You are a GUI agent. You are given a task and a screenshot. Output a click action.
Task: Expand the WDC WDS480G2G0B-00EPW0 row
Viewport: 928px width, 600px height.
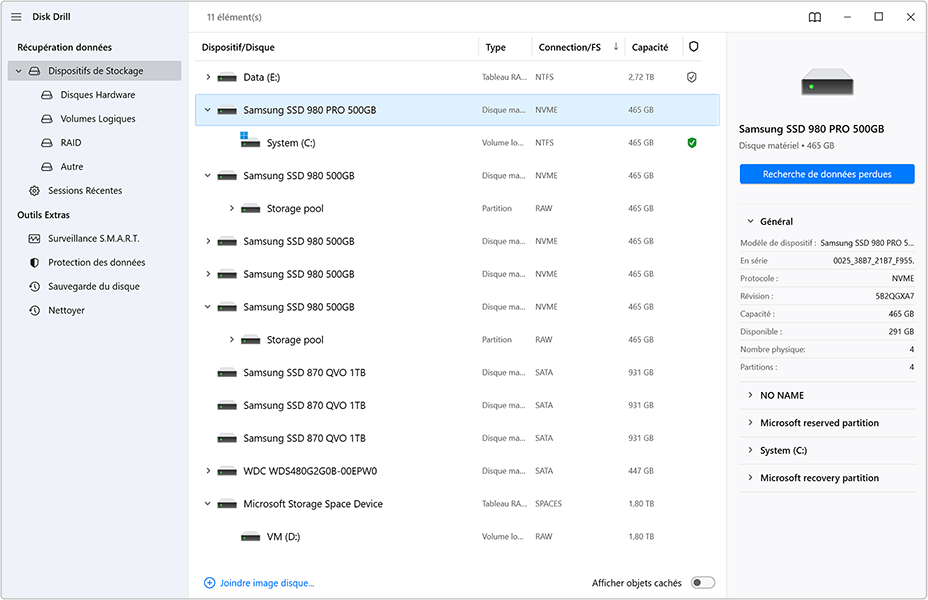click(x=208, y=471)
